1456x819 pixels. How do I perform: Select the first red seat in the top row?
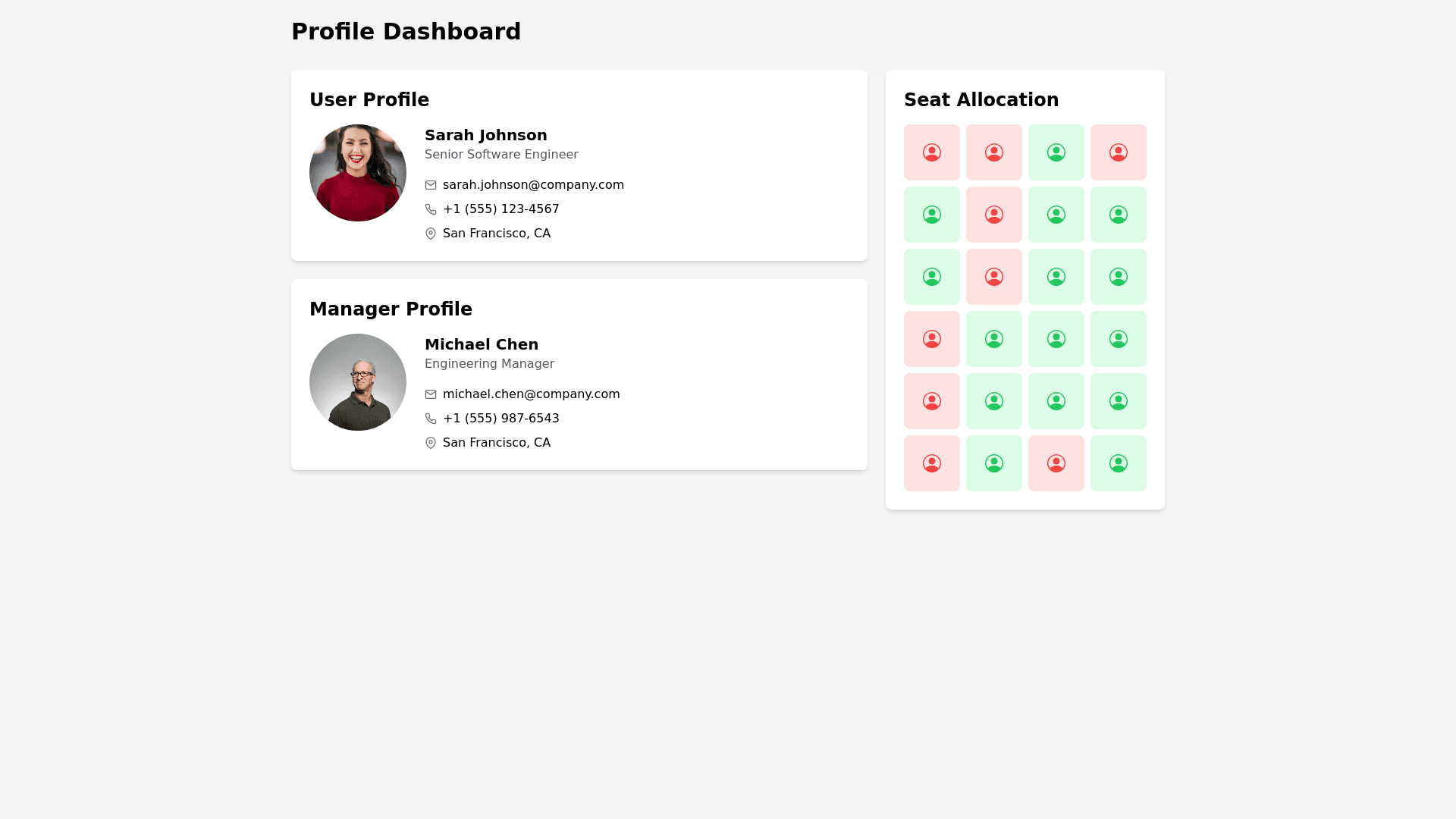click(932, 152)
